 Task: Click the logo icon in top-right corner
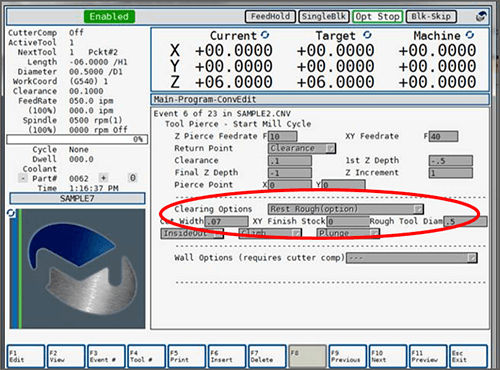pos(481,16)
